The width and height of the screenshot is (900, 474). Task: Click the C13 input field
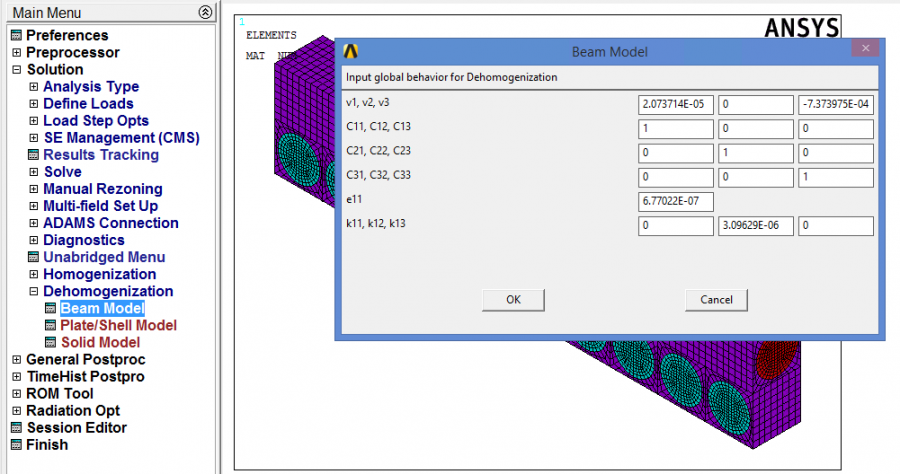(836, 129)
